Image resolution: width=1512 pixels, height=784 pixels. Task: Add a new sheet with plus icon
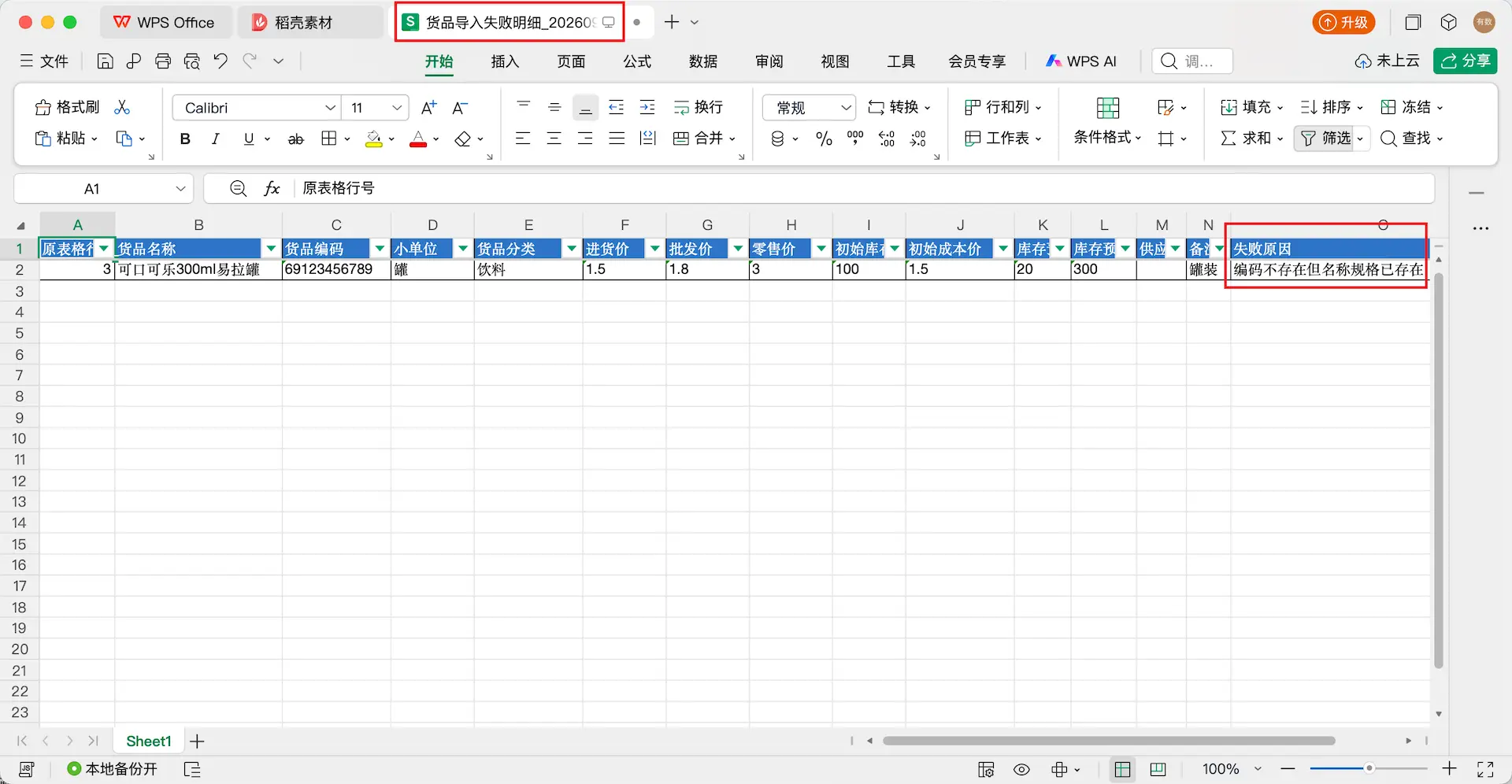click(198, 741)
